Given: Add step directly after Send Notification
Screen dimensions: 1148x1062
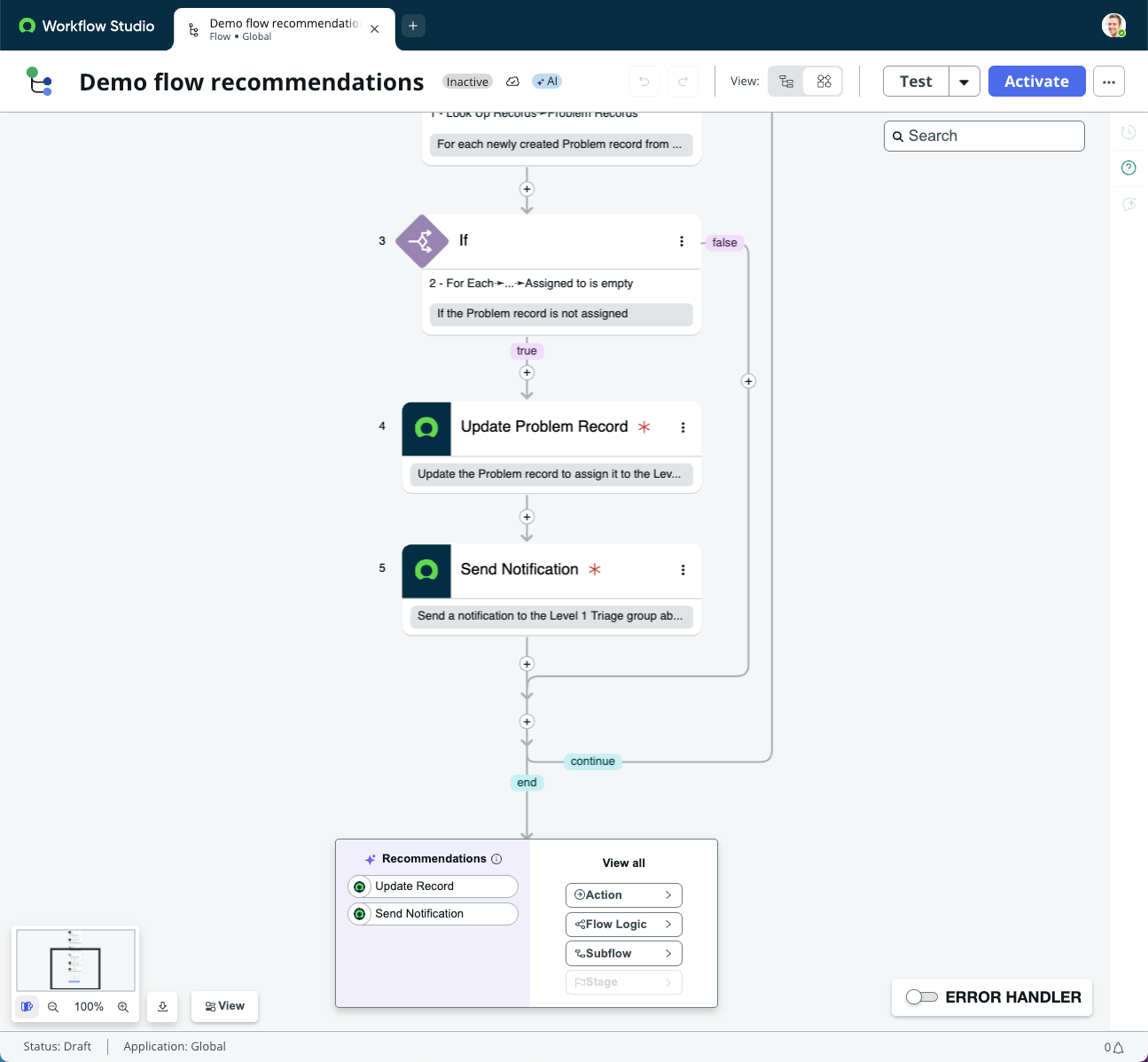Looking at the screenshot, I should pyautogui.click(x=527, y=664).
